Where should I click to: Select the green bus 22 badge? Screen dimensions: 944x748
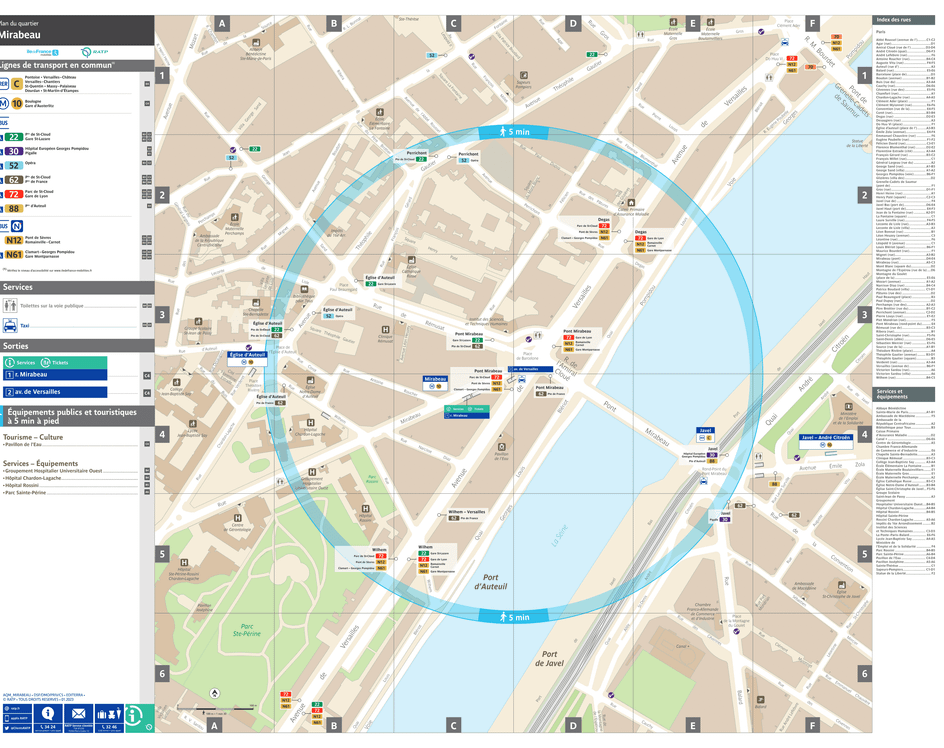14,137
